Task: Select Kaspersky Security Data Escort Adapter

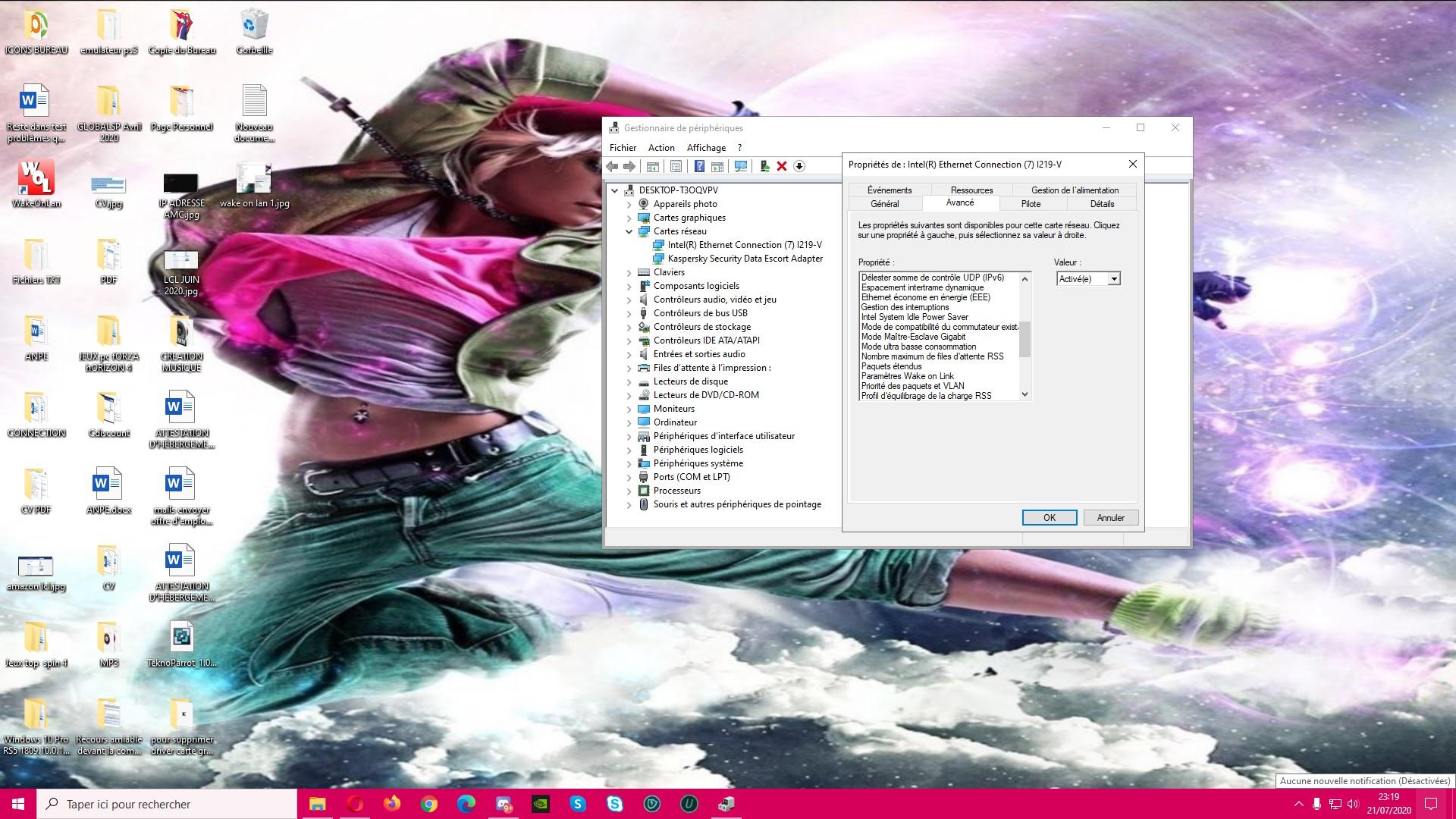Action: (x=745, y=259)
